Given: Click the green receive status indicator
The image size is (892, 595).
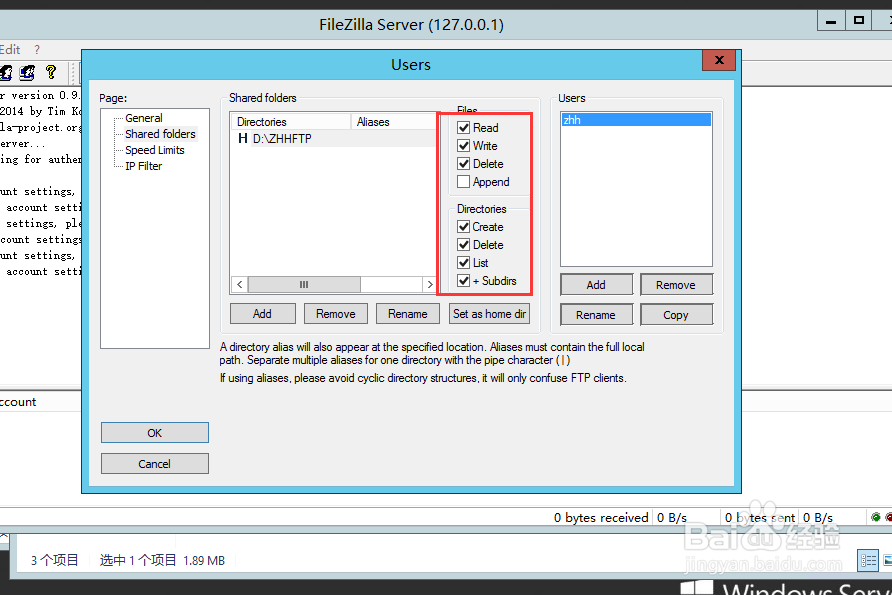Looking at the screenshot, I should pos(876,517).
